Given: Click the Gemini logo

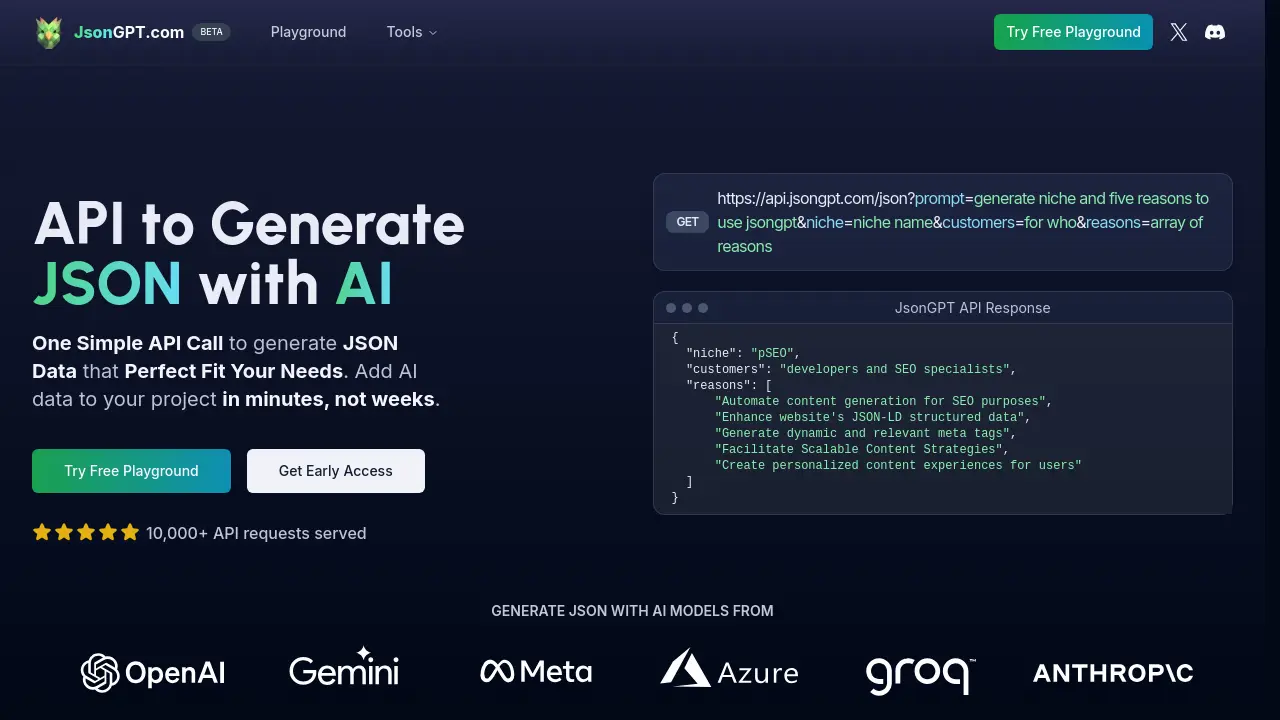Looking at the screenshot, I should pos(344,667).
